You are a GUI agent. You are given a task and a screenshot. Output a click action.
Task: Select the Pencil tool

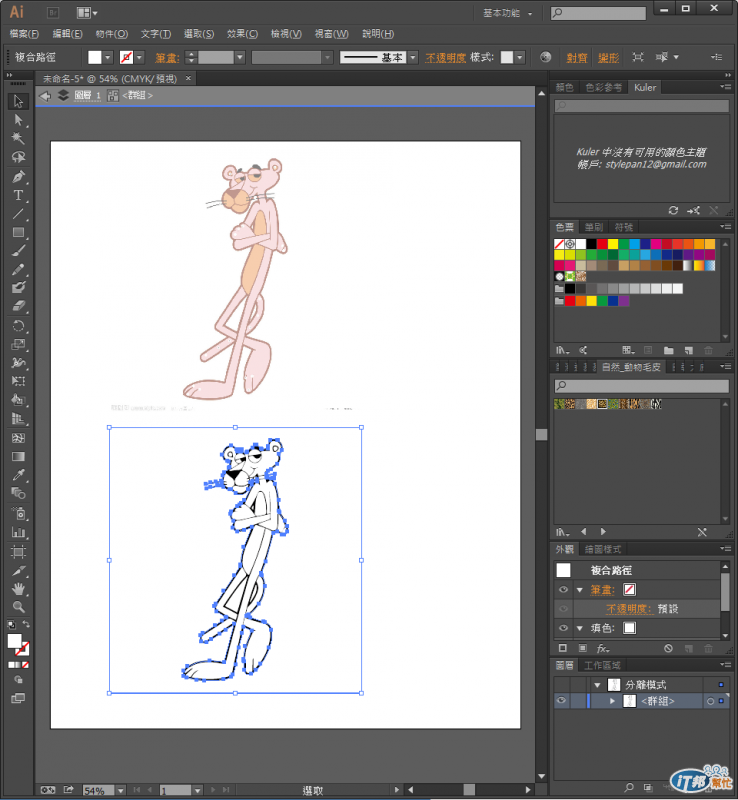pyautogui.click(x=18, y=269)
